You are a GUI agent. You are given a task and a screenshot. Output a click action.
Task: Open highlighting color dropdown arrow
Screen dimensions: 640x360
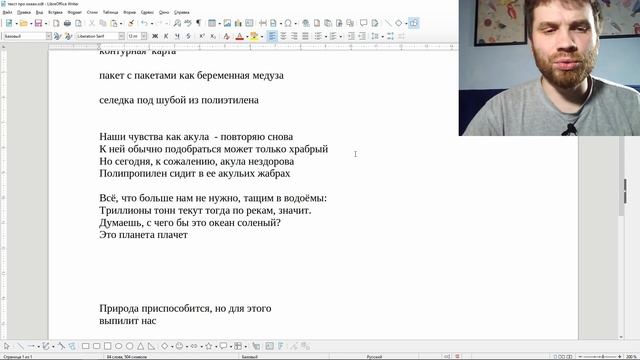[262, 36]
